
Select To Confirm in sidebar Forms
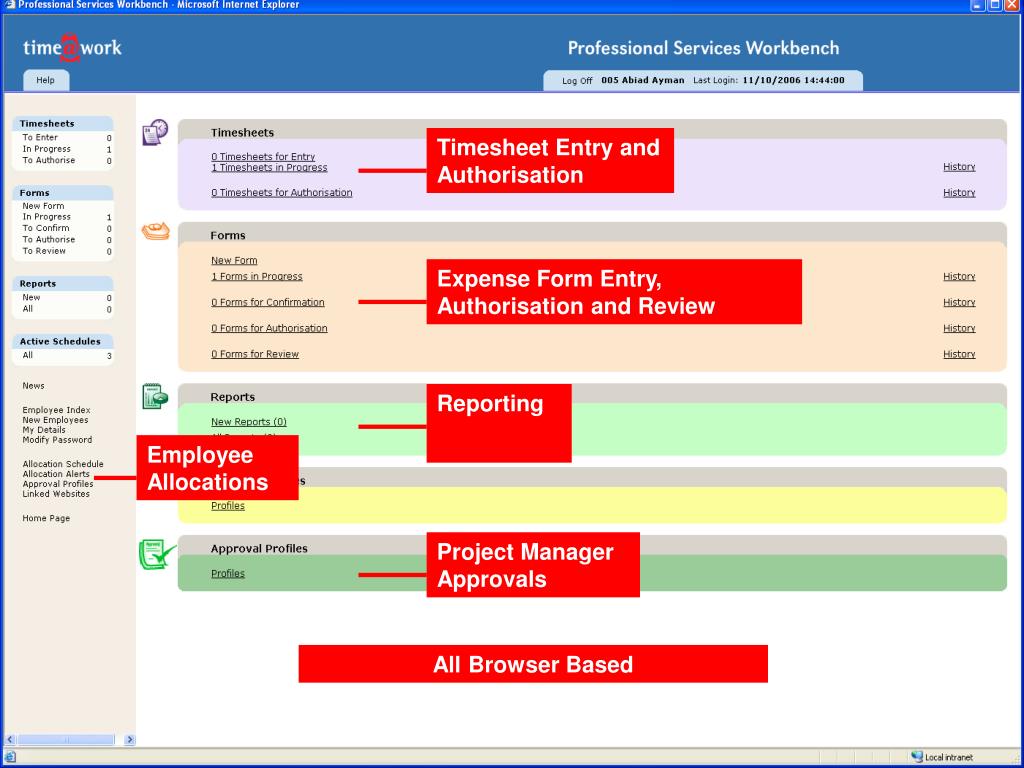coord(46,228)
